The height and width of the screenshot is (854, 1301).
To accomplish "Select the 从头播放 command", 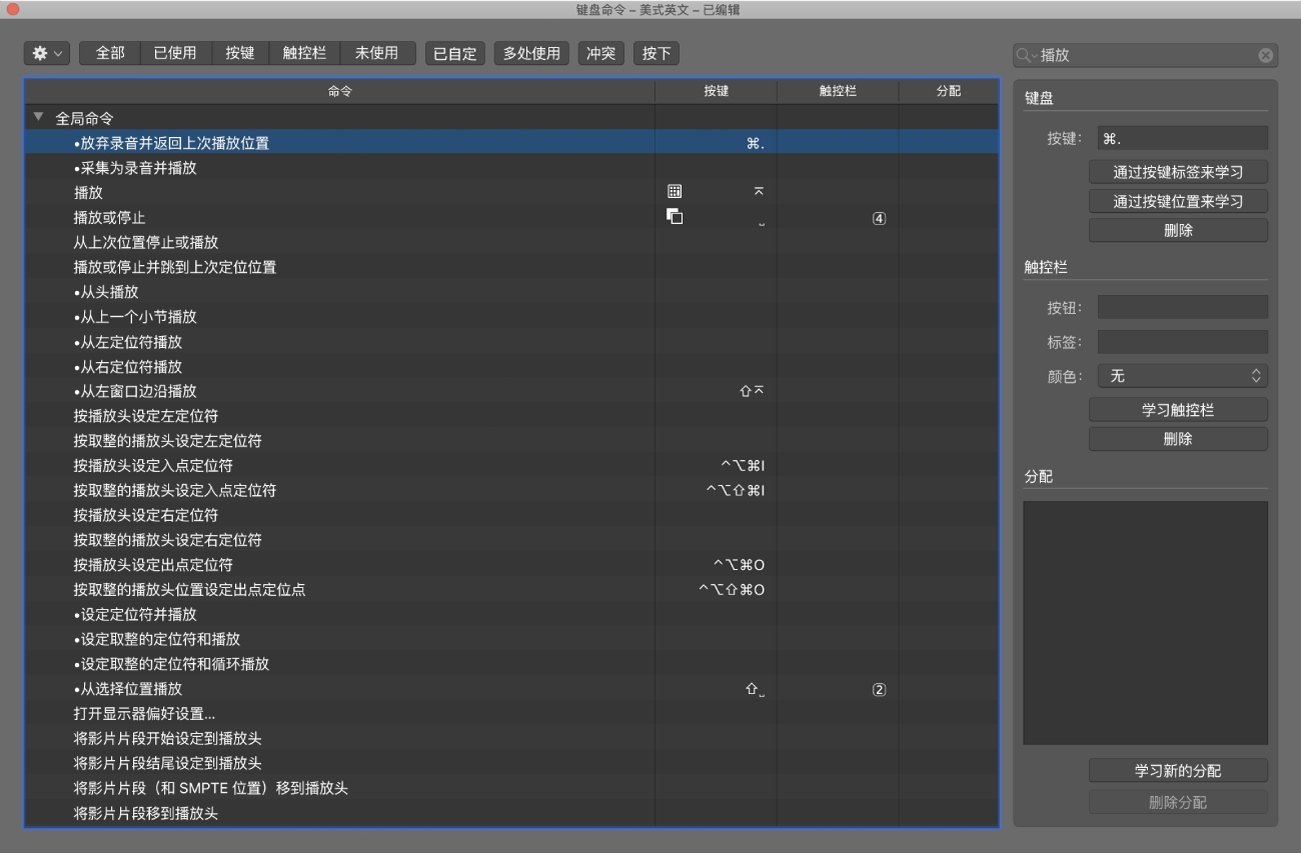I will tap(511, 292).
